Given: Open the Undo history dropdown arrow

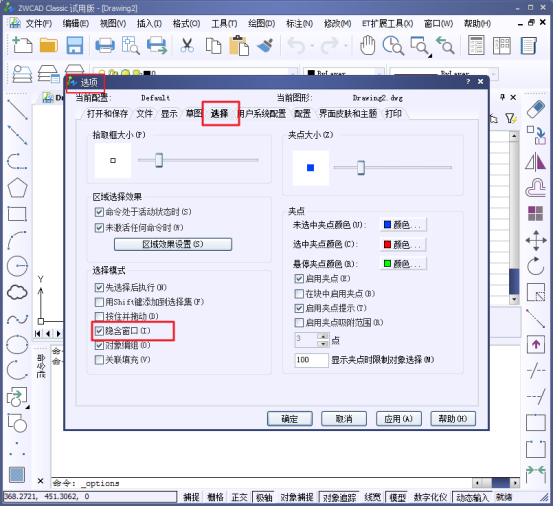Looking at the screenshot, I should click(x=312, y=45).
